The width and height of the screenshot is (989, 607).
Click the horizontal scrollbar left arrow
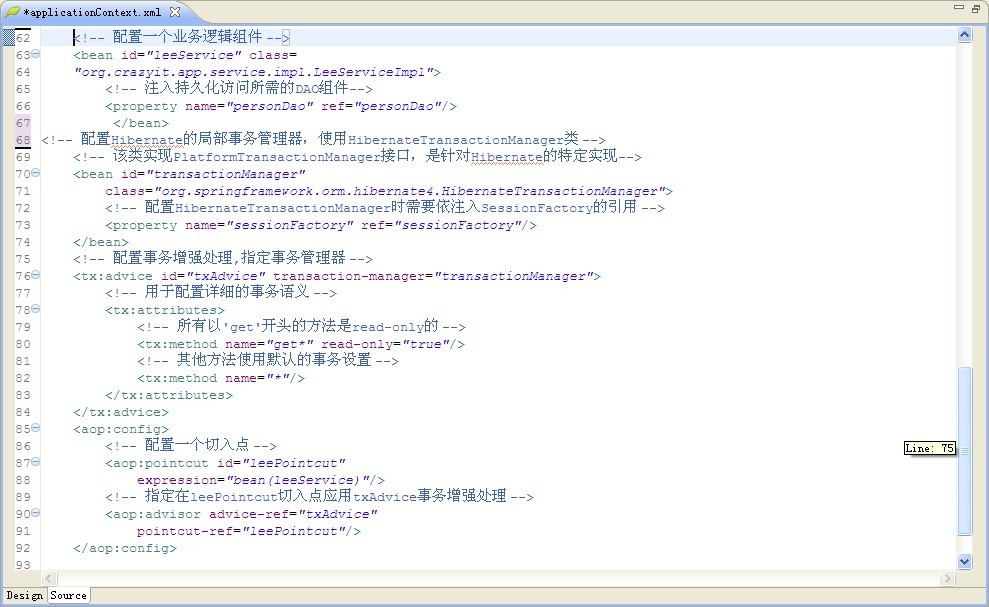[x=48, y=578]
